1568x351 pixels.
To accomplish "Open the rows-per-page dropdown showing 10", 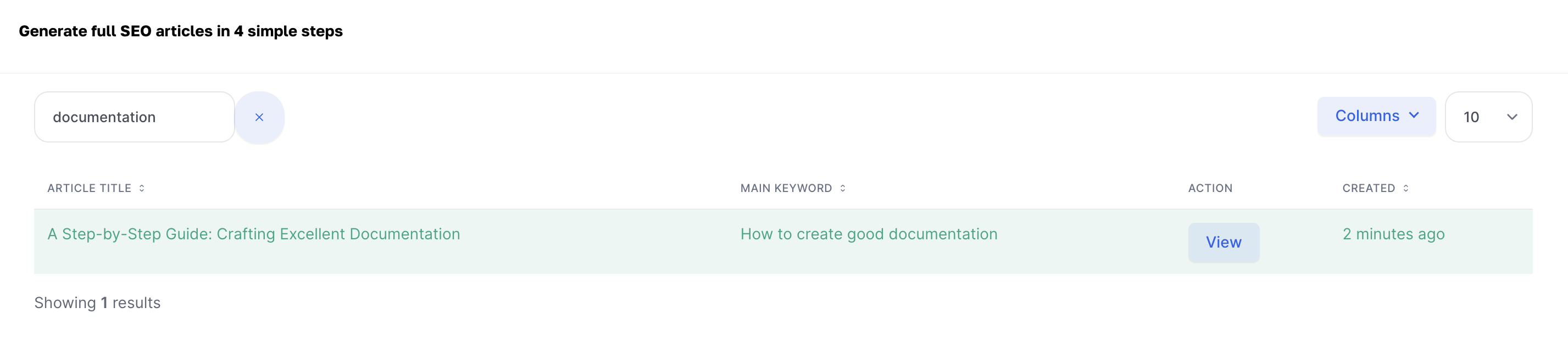I will 1488,117.
